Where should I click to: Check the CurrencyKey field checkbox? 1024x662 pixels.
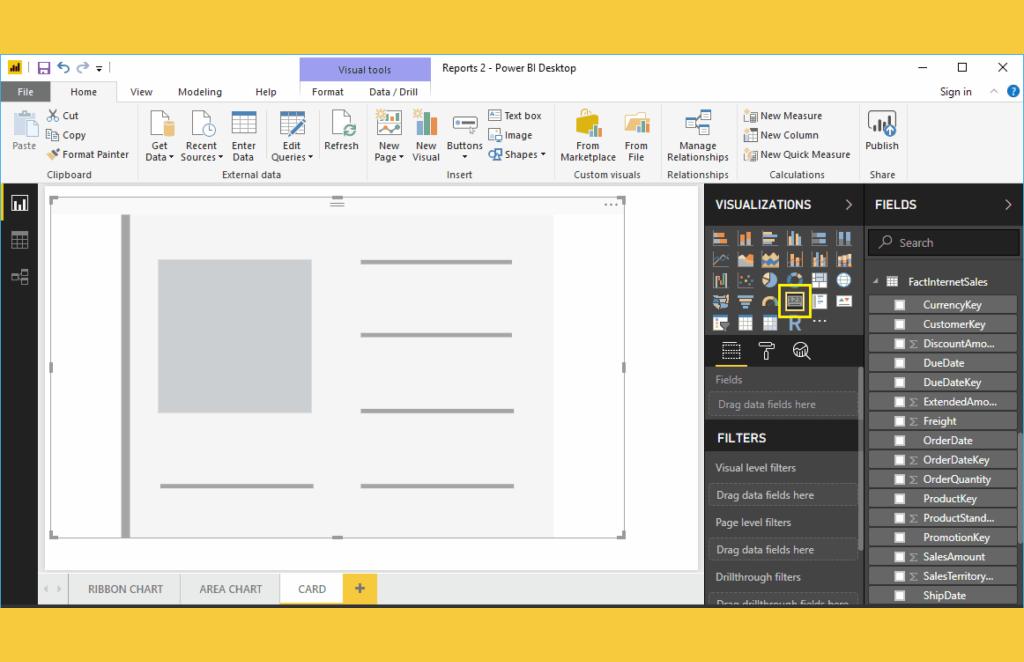[x=899, y=305]
